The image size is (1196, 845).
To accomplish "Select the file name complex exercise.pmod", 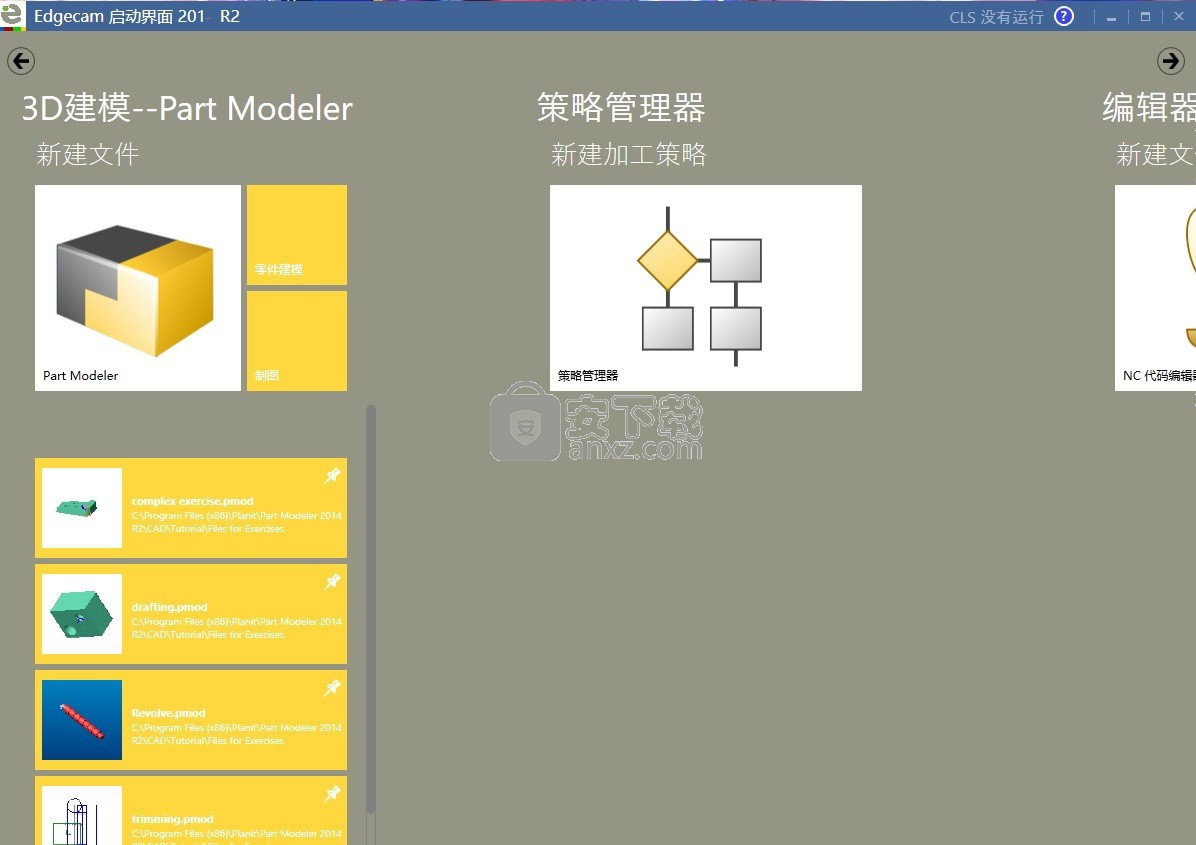I will coord(192,501).
